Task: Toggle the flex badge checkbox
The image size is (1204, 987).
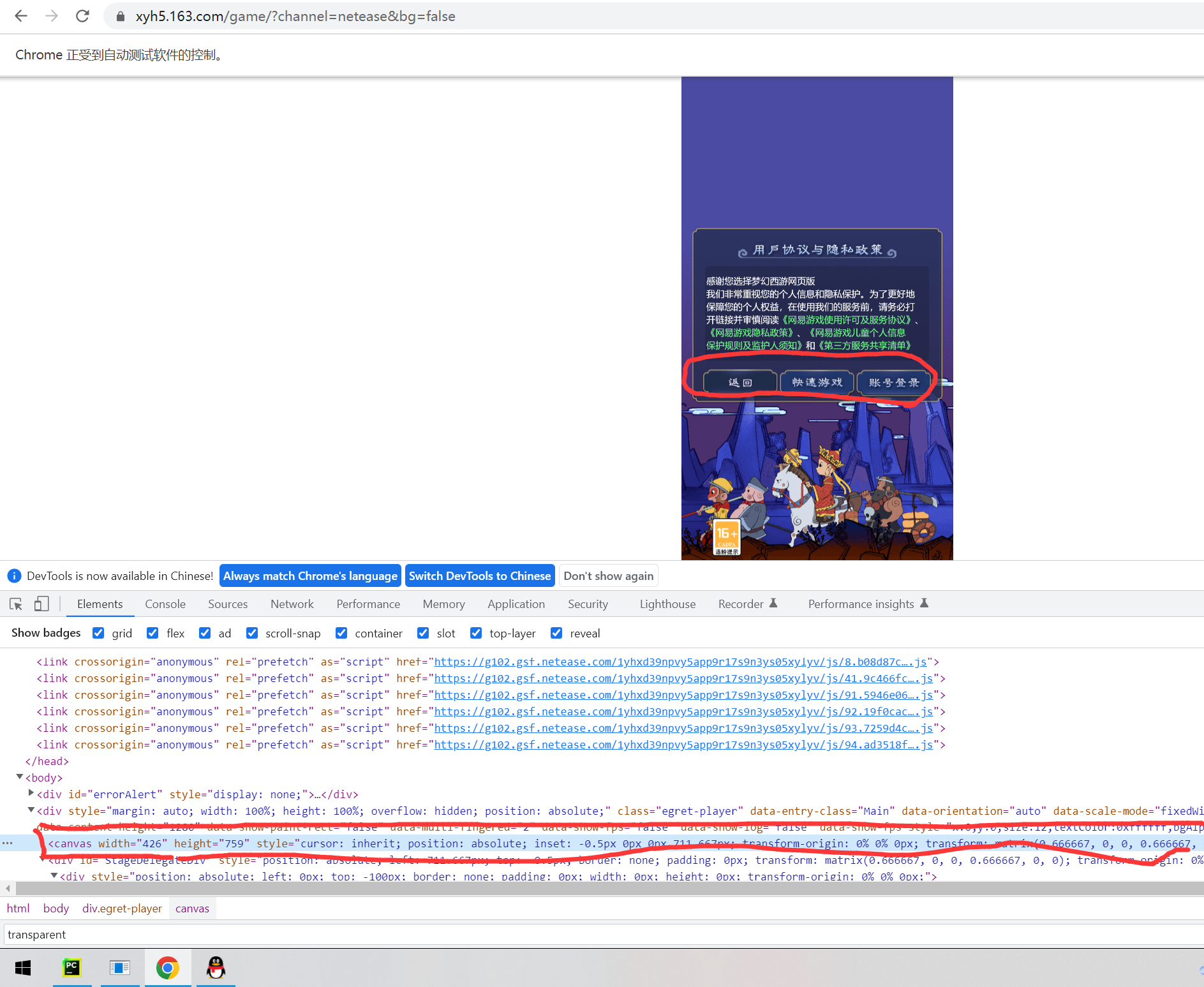Action: (152, 633)
